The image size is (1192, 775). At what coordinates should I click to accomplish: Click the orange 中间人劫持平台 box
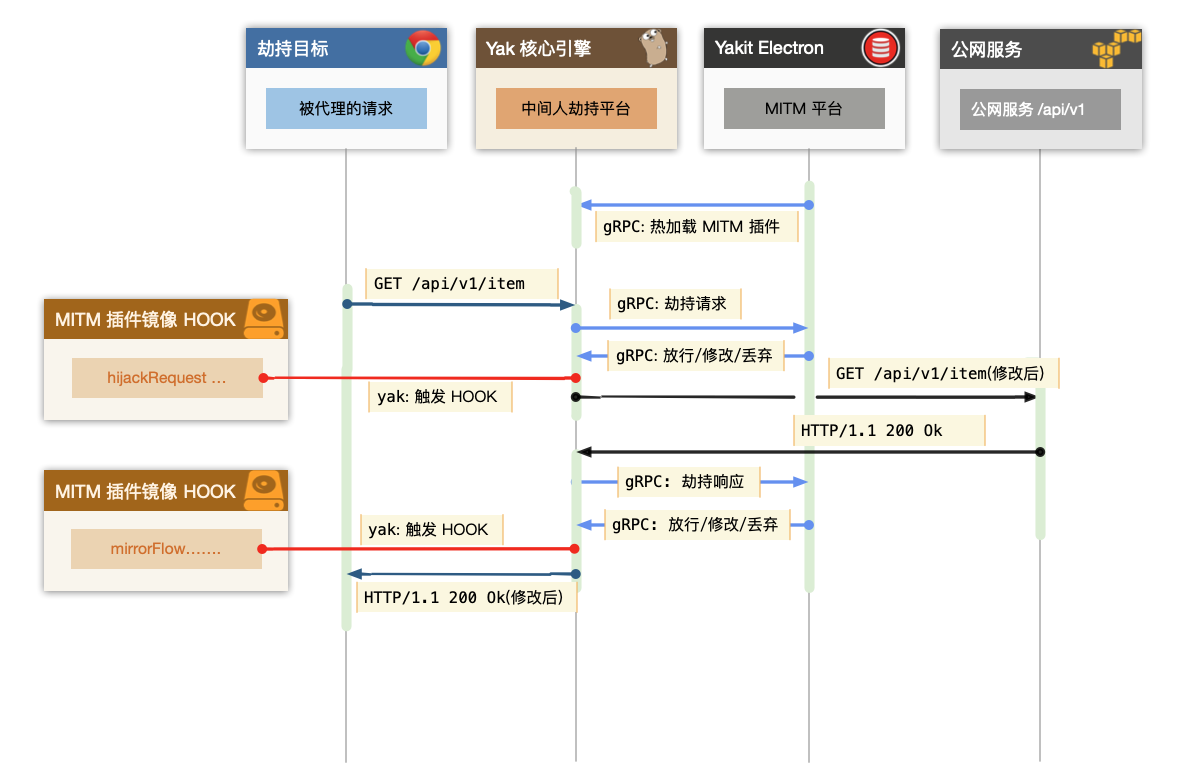coord(576,109)
